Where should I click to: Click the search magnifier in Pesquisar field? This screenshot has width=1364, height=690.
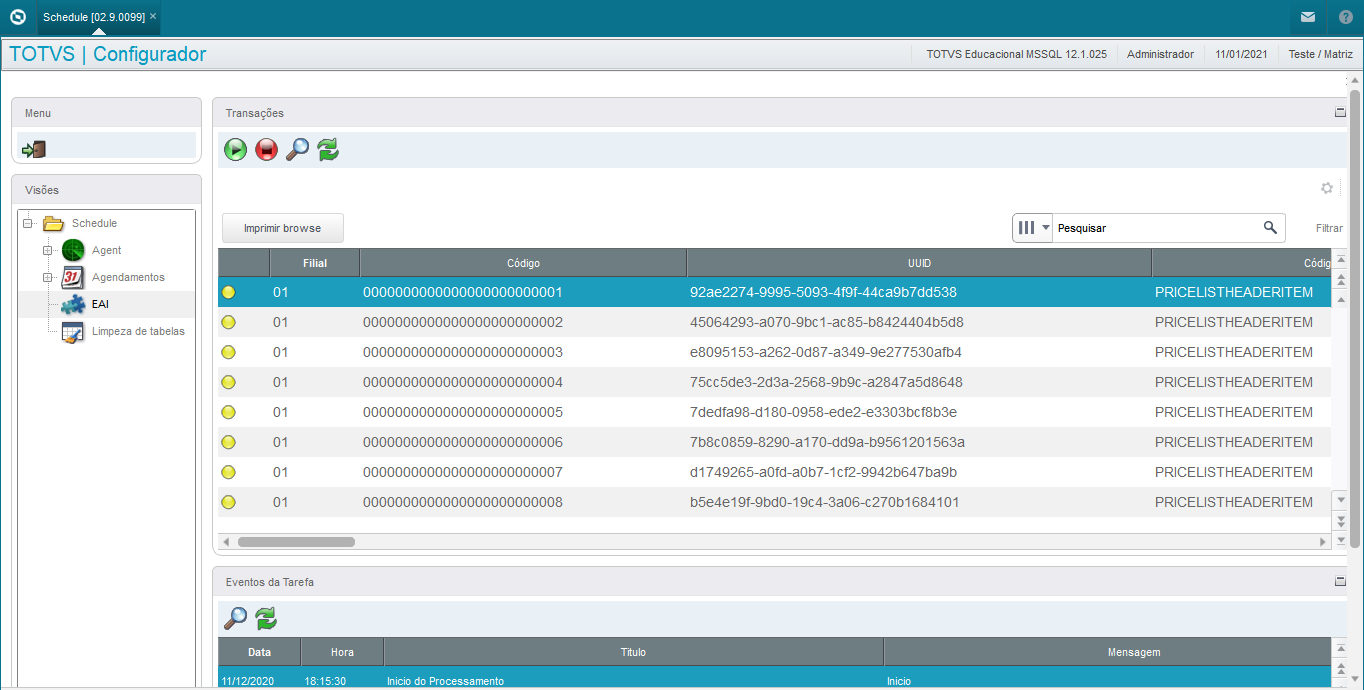pos(1270,228)
